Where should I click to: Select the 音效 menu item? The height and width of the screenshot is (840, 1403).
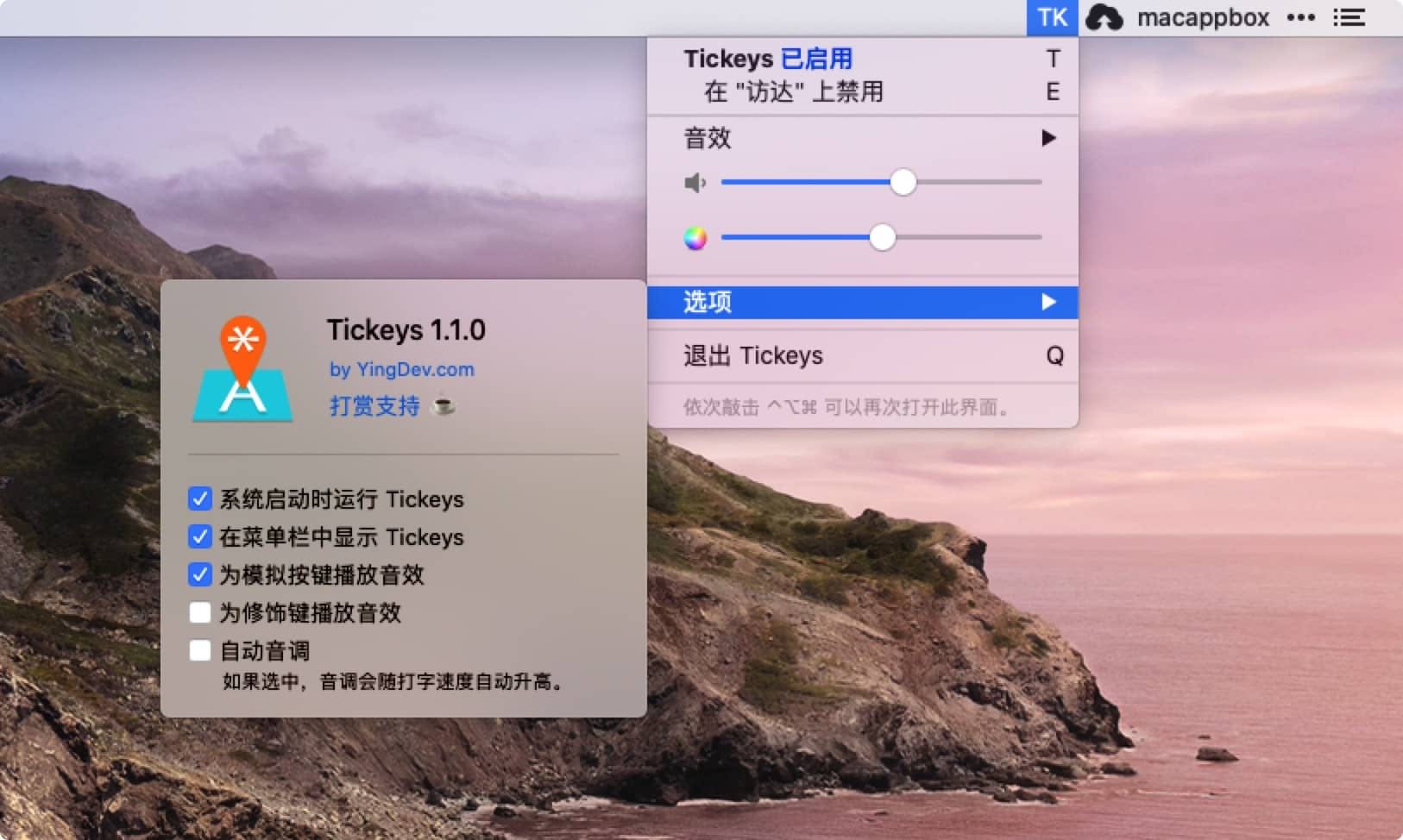point(863,138)
